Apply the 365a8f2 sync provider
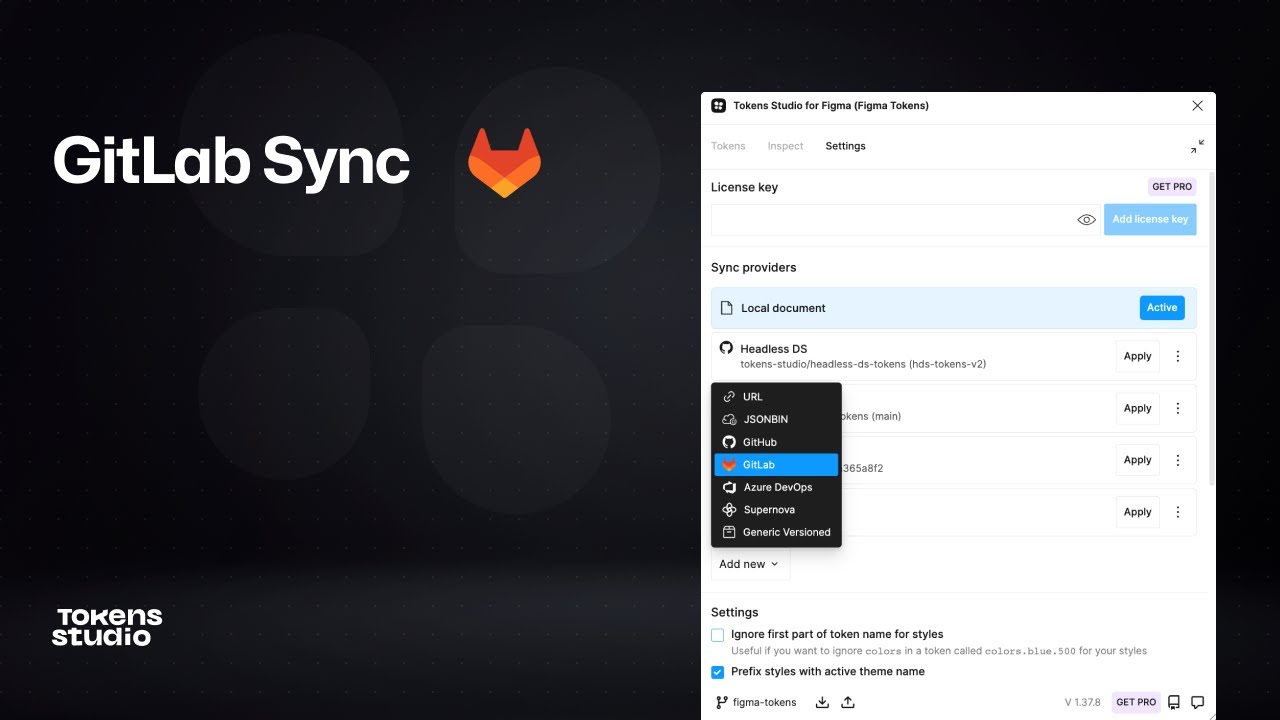Viewport: 1280px width, 720px height. click(1137, 460)
